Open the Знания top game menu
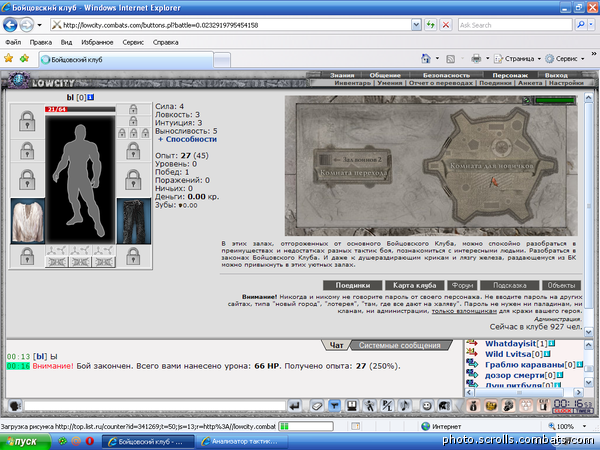600x450 pixels. 342,75
